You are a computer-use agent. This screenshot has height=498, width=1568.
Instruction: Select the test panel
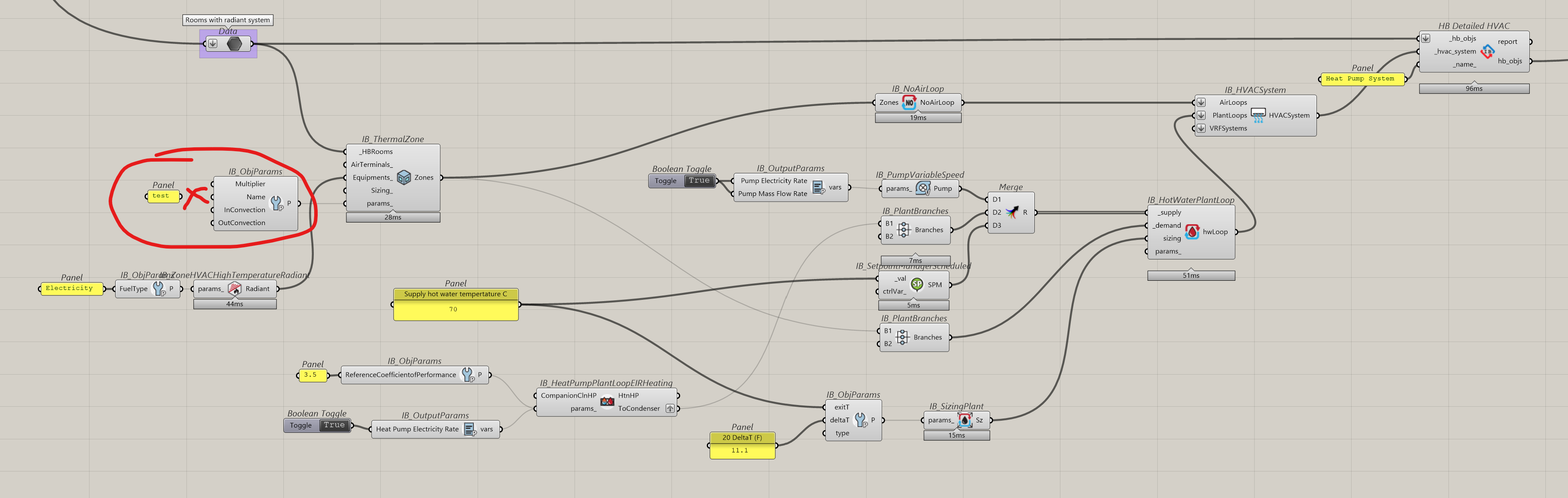163,196
